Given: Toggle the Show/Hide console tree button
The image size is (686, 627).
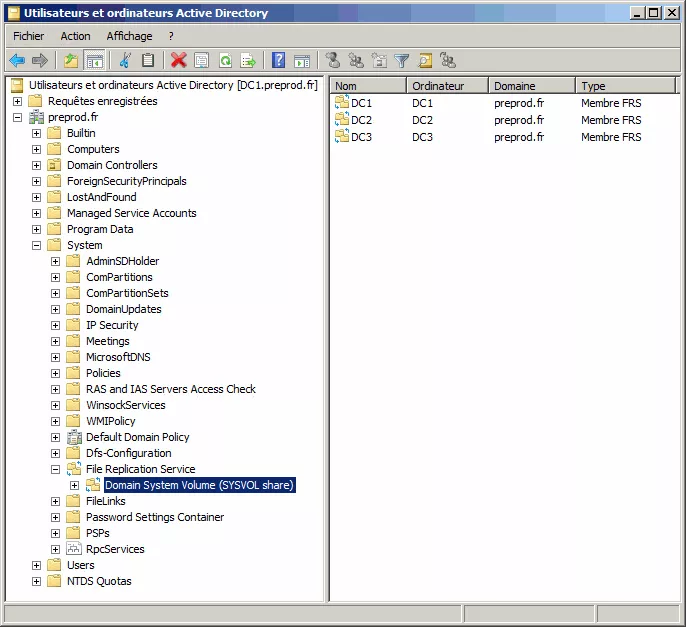Looking at the screenshot, I should (94, 60).
